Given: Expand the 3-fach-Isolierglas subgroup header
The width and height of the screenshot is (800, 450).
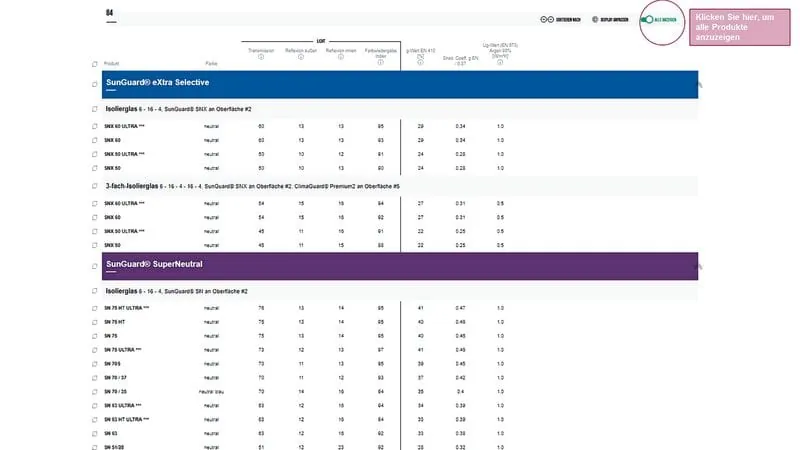Looking at the screenshot, I should (93, 186).
